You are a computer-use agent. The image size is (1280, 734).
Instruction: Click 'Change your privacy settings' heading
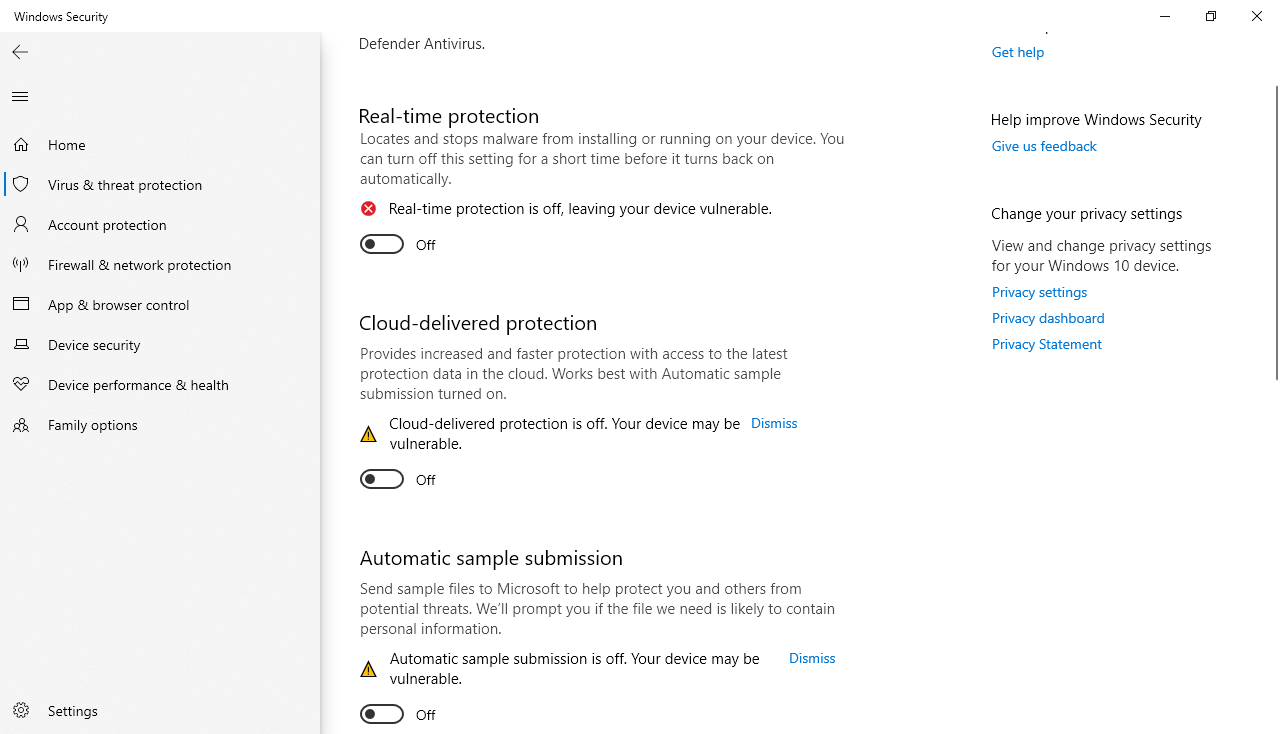coord(1086,213)
